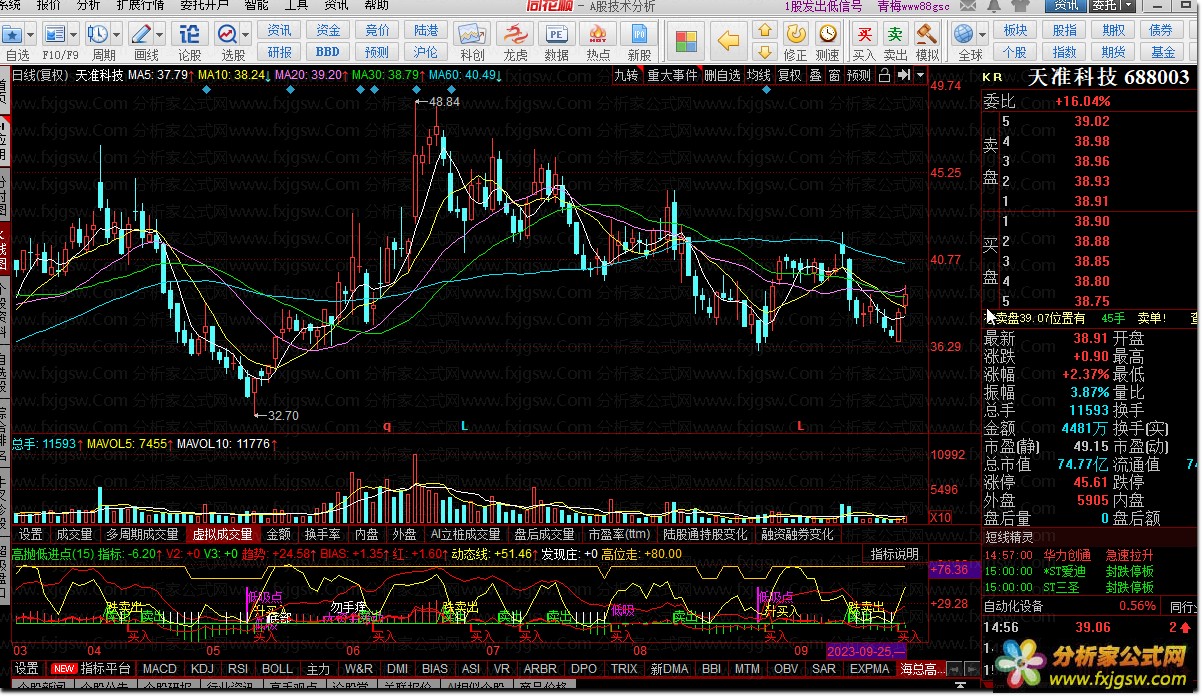Viewport: 1203px width, 696px height.
Task: Toggle the 预测 button on chart toolbar
Action: (x=859, y=75)
